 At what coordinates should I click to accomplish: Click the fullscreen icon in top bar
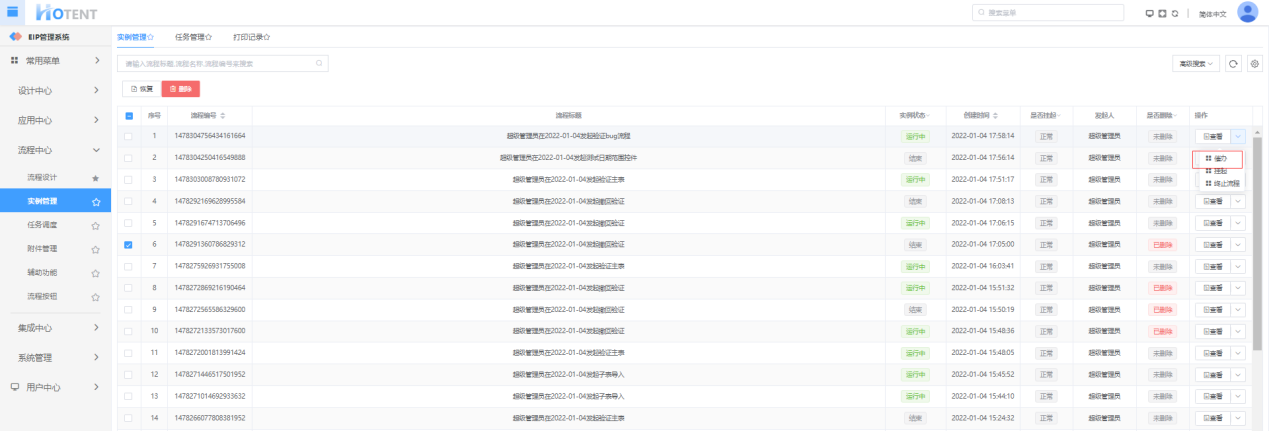pyautogui.click(x=1162, y=13)
